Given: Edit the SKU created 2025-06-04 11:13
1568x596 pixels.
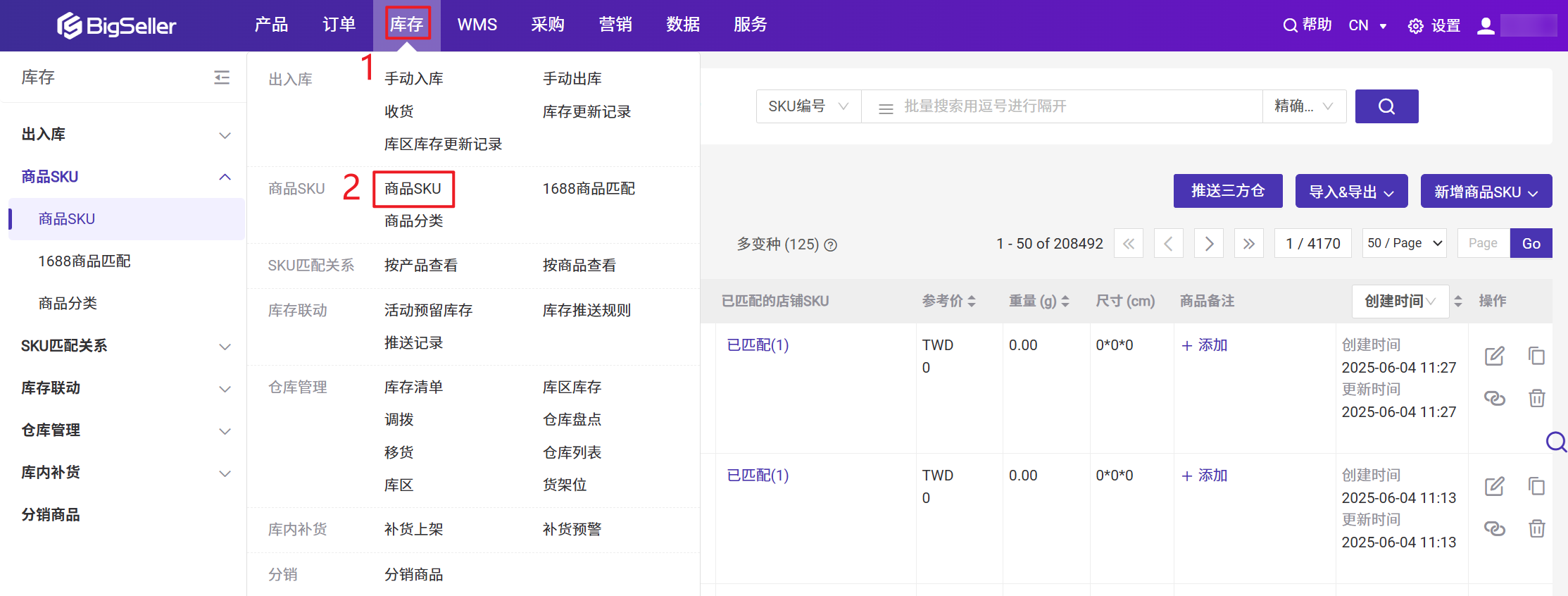Looking at the screenshot, I should 1494,487.
